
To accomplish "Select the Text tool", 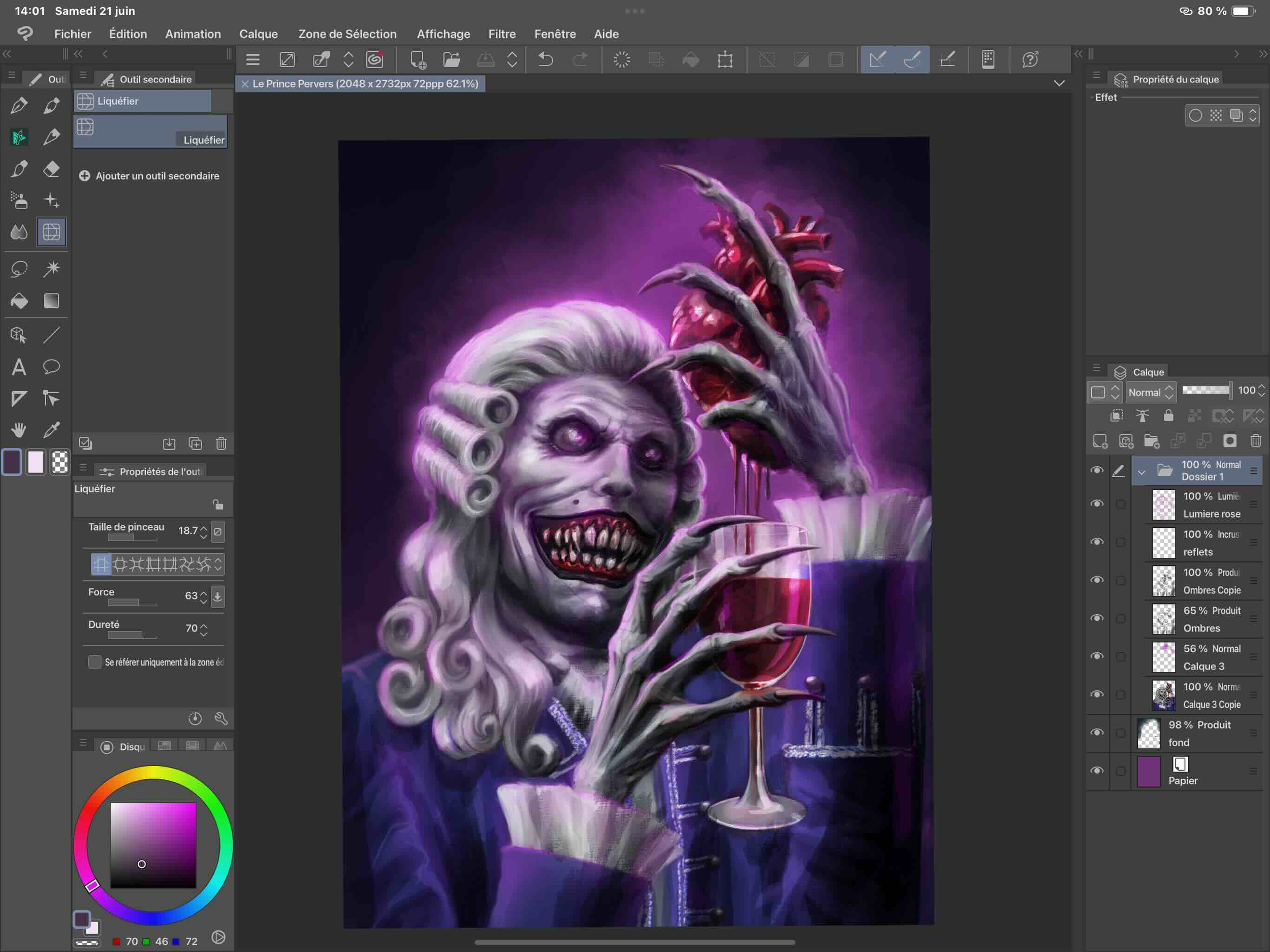I will click(19, 366).
